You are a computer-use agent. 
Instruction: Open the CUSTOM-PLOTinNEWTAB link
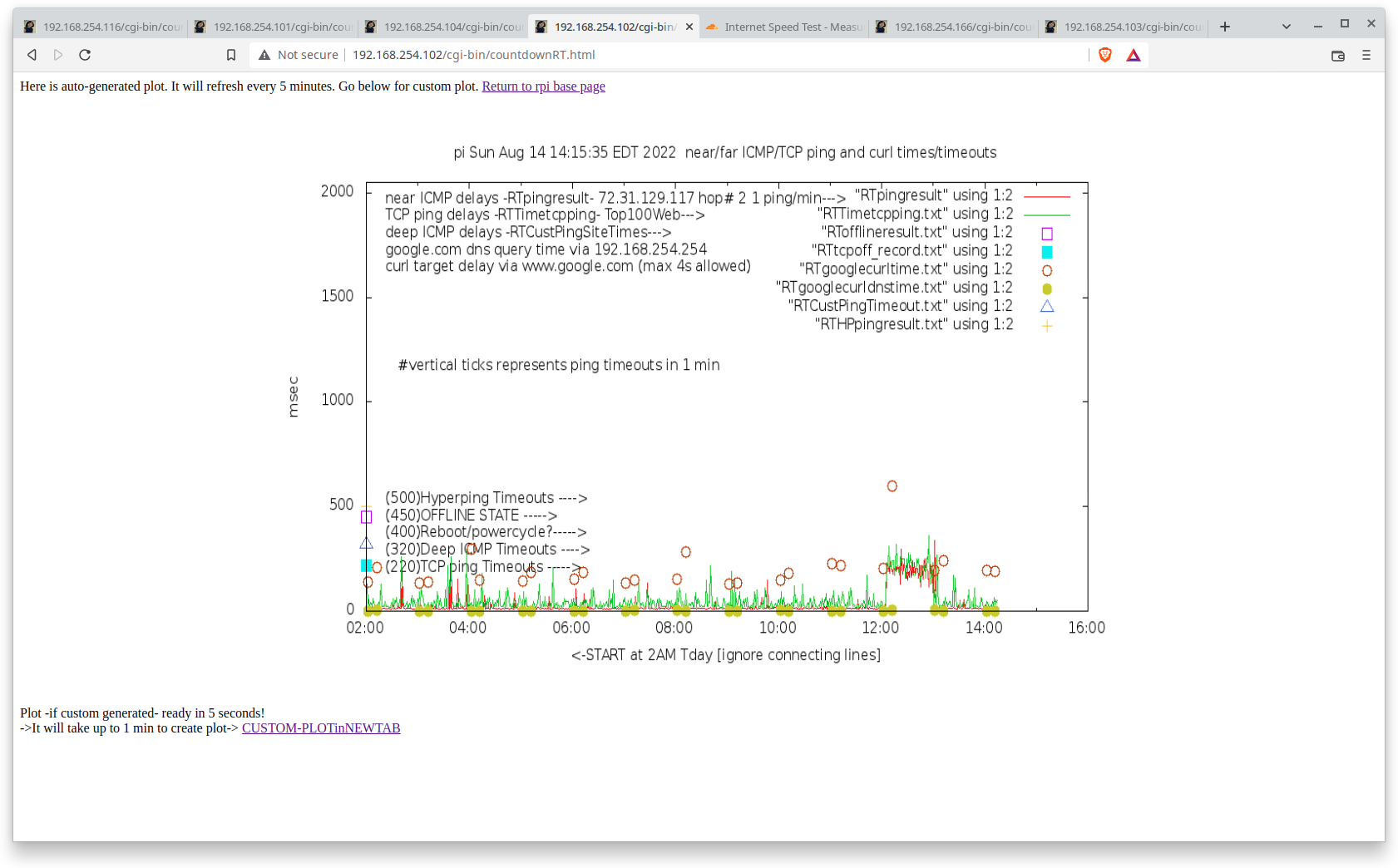click(x=321, y=728)
